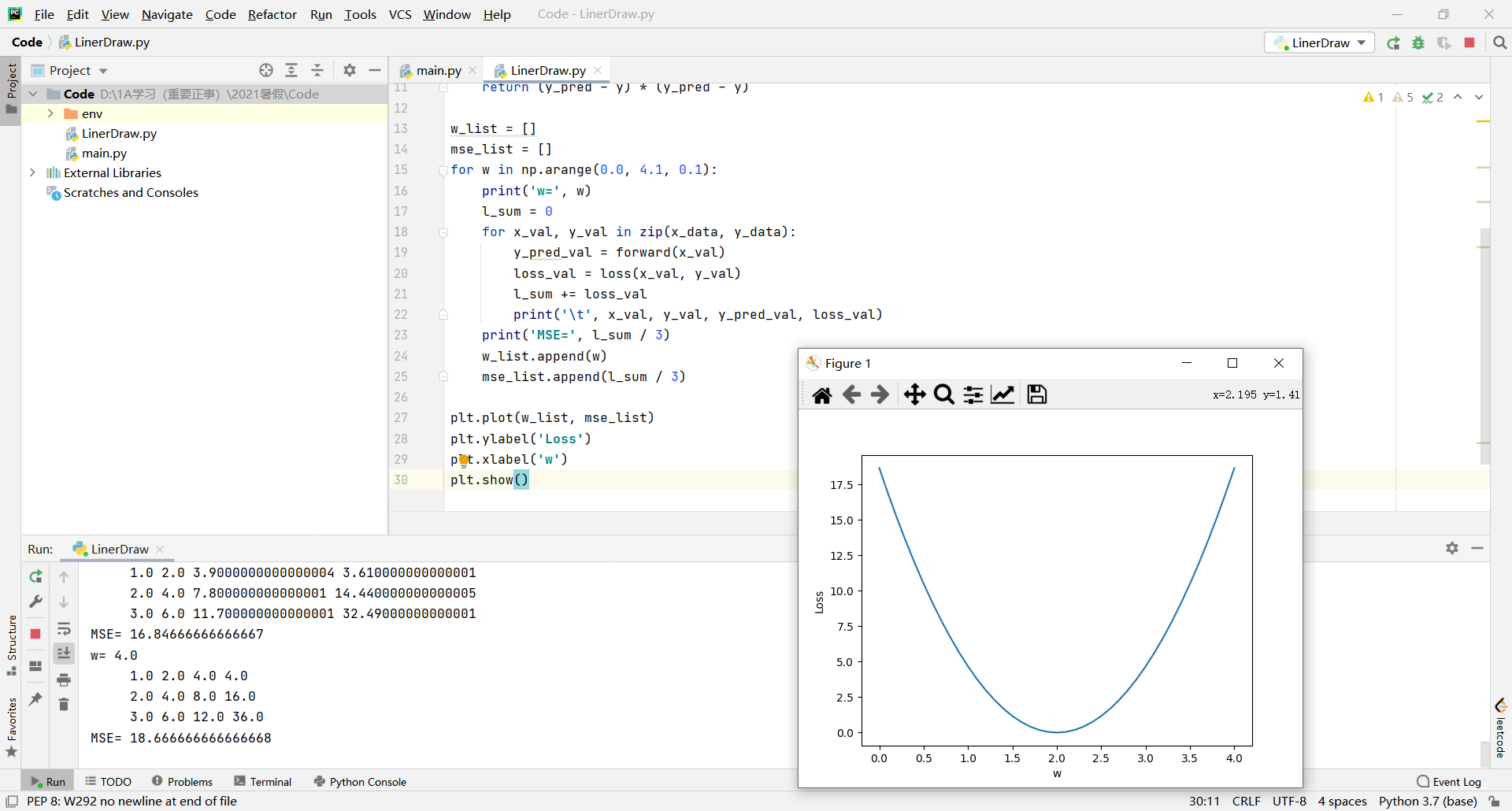1512x811 pixels.
Task: Open the LinerDraw run configuration dropdown
Action: 1320,43
